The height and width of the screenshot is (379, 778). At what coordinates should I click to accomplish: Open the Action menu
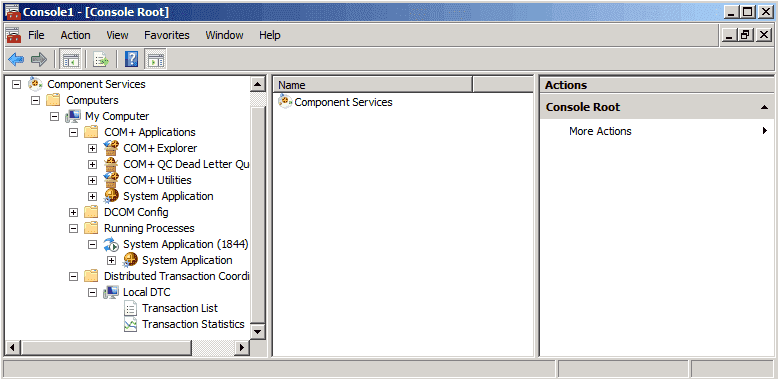click(x=75, y=35)
